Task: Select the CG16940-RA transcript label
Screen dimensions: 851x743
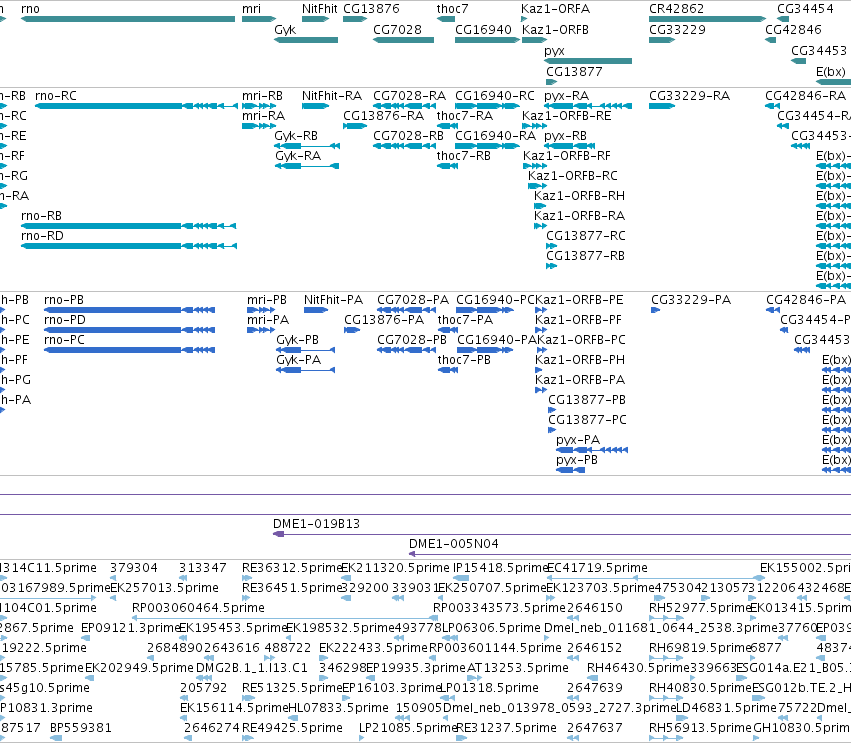Action: (496, 136)
